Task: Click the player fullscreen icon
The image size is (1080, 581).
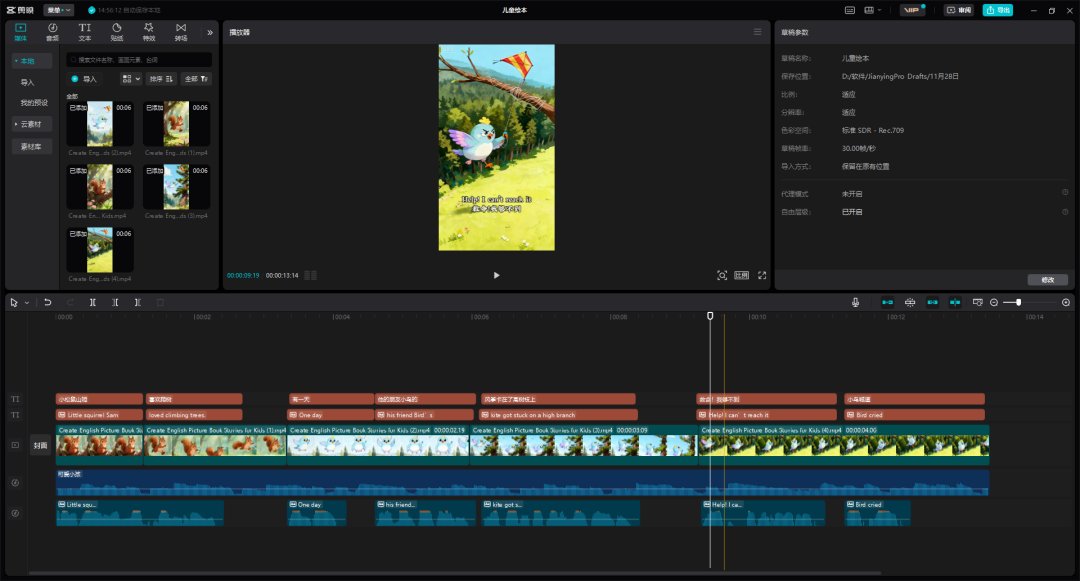Action: pyautogui.click(x=762, y=275)
